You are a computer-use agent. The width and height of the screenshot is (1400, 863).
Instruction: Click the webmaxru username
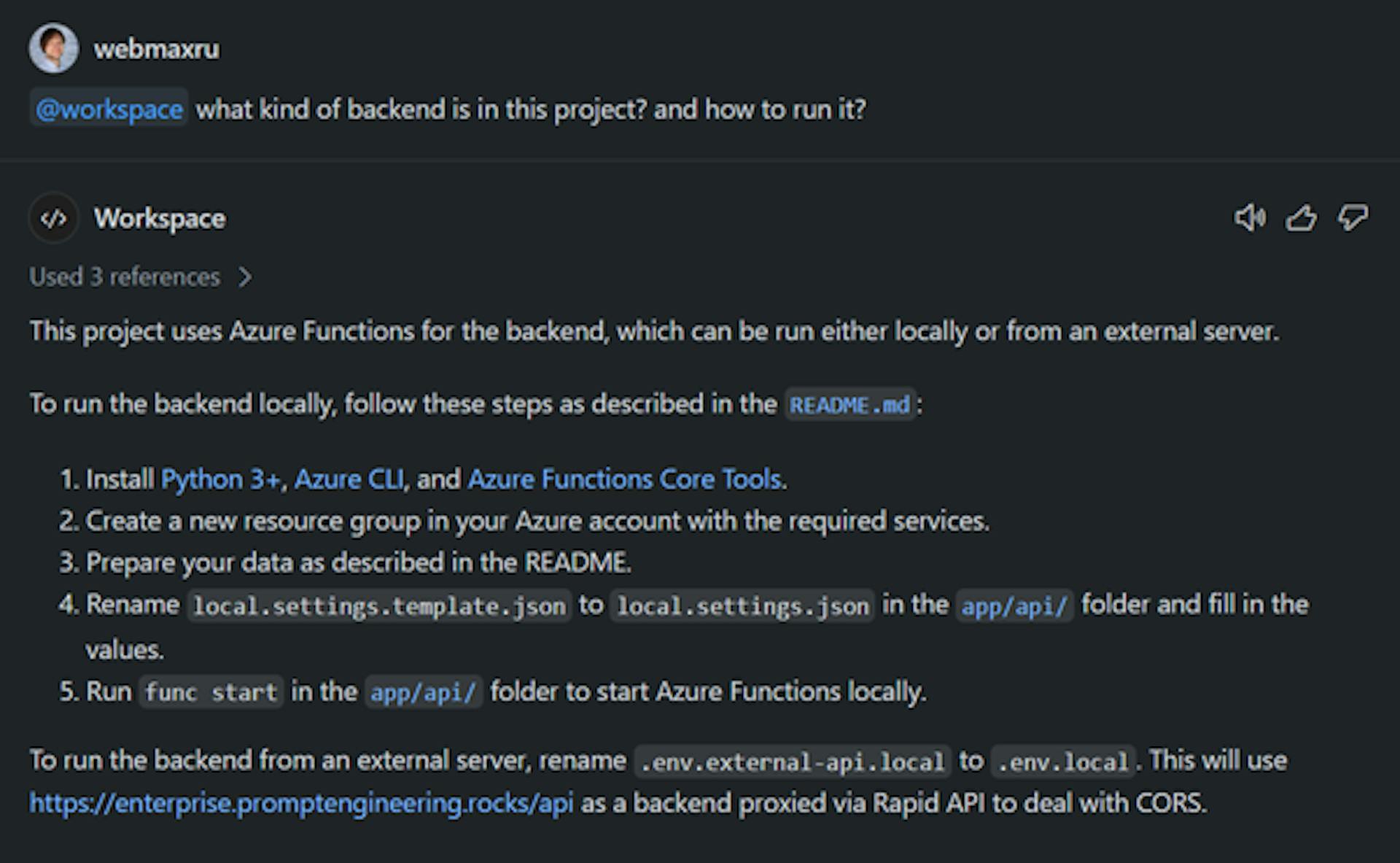click(157, 48)
